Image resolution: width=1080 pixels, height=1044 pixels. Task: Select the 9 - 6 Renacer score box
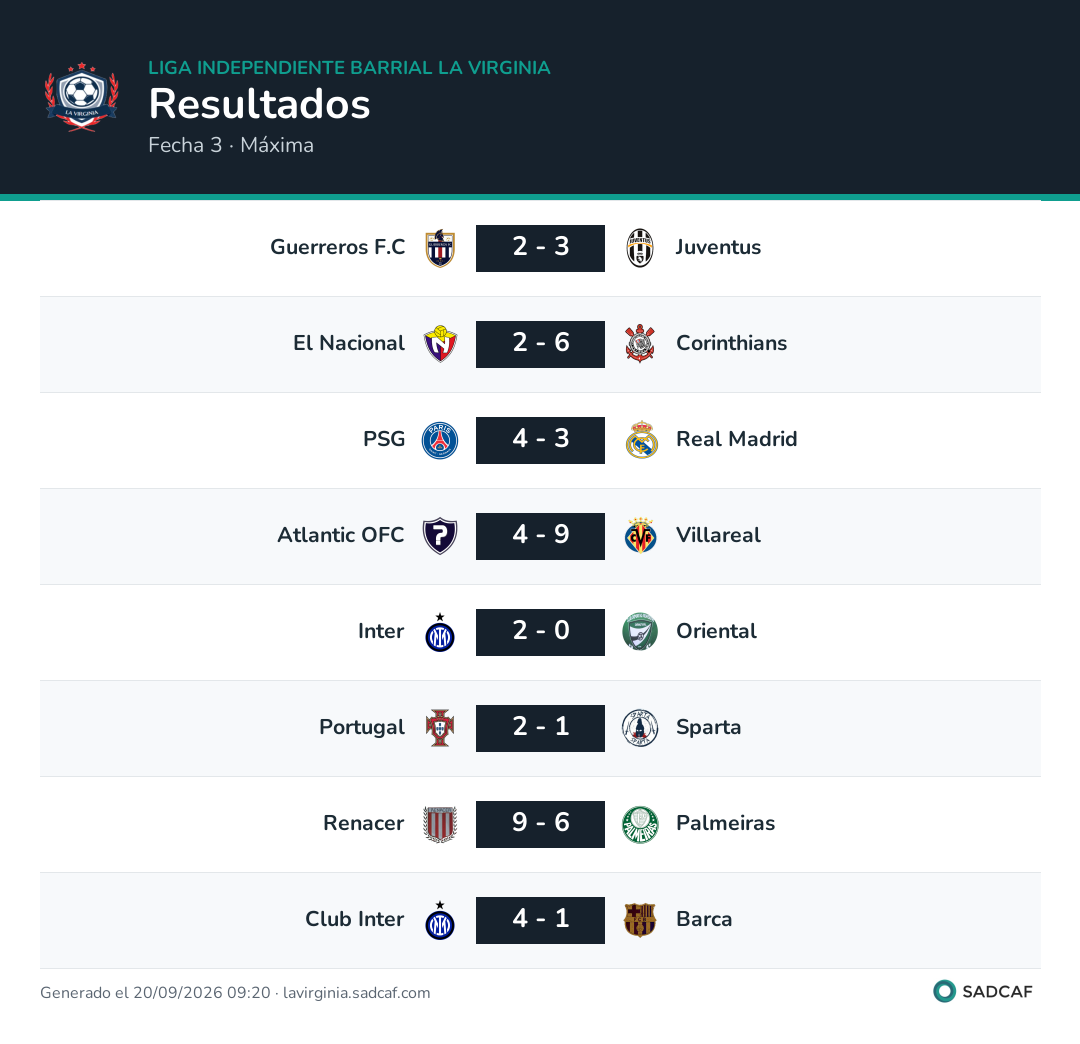[540, 824]
